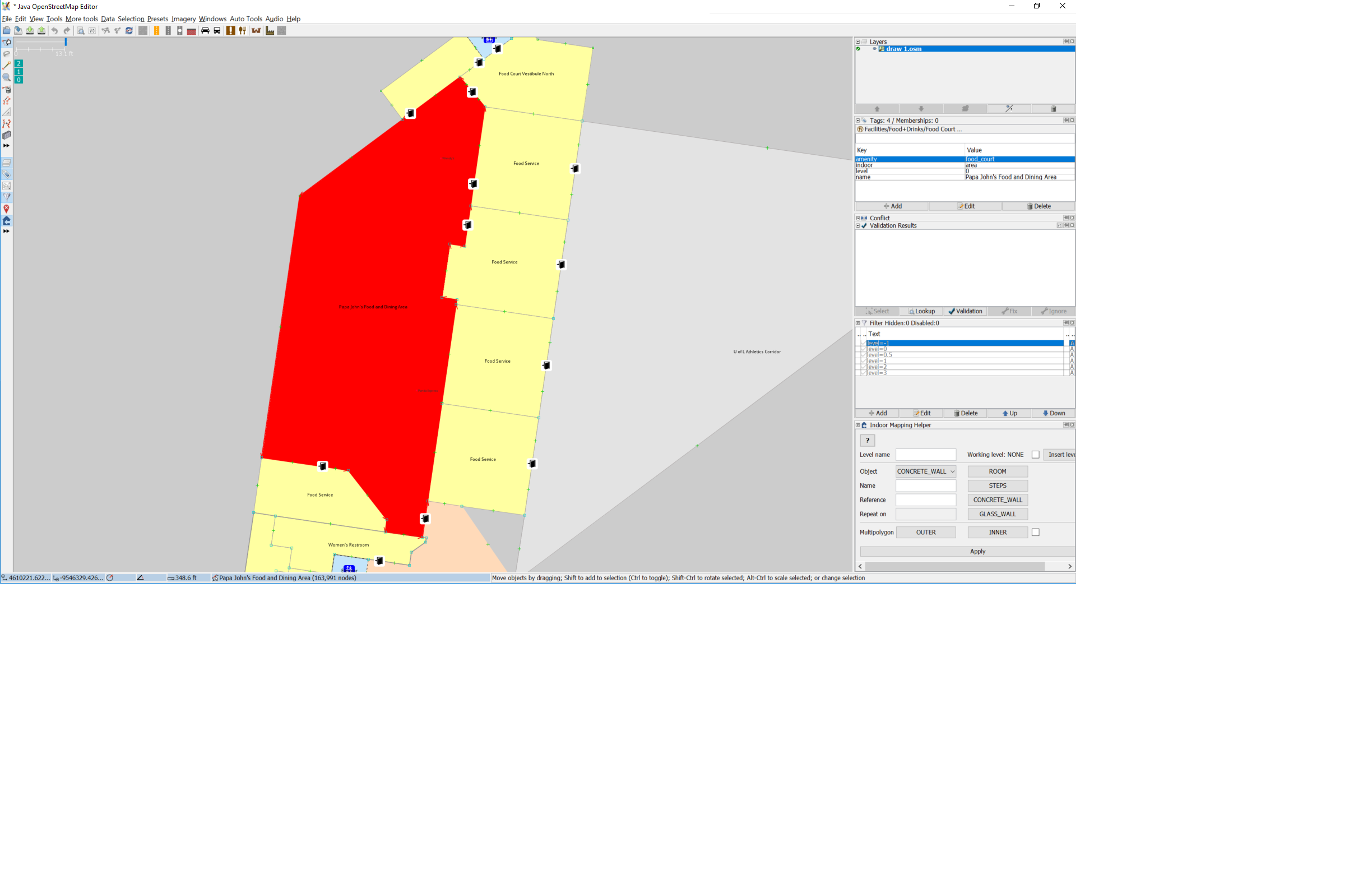Click the red map marker icon in left sidebar

(6, 209)
